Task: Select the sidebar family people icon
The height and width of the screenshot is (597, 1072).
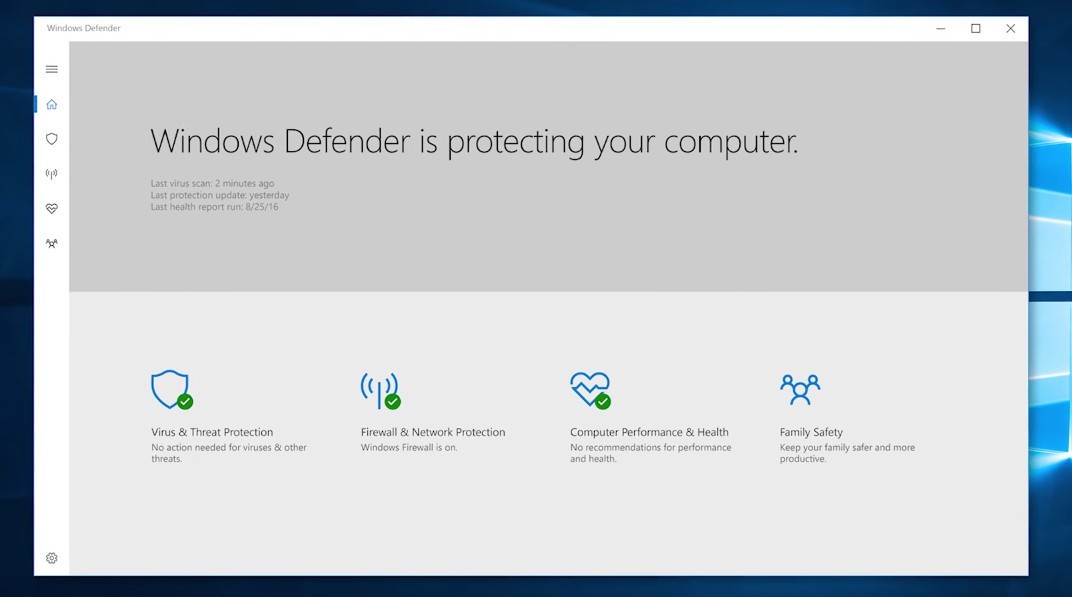Action: tap(52, 243)
